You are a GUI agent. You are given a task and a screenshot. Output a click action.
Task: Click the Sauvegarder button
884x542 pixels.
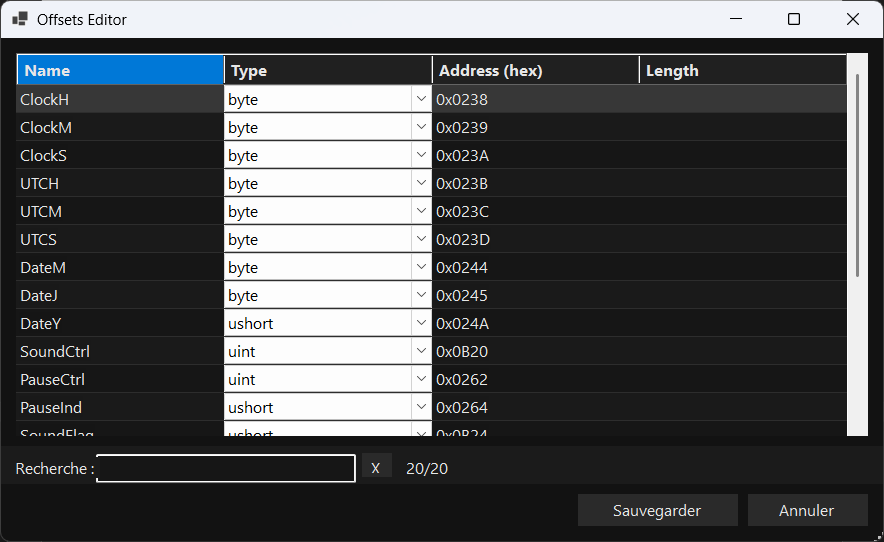coord(657,510)
